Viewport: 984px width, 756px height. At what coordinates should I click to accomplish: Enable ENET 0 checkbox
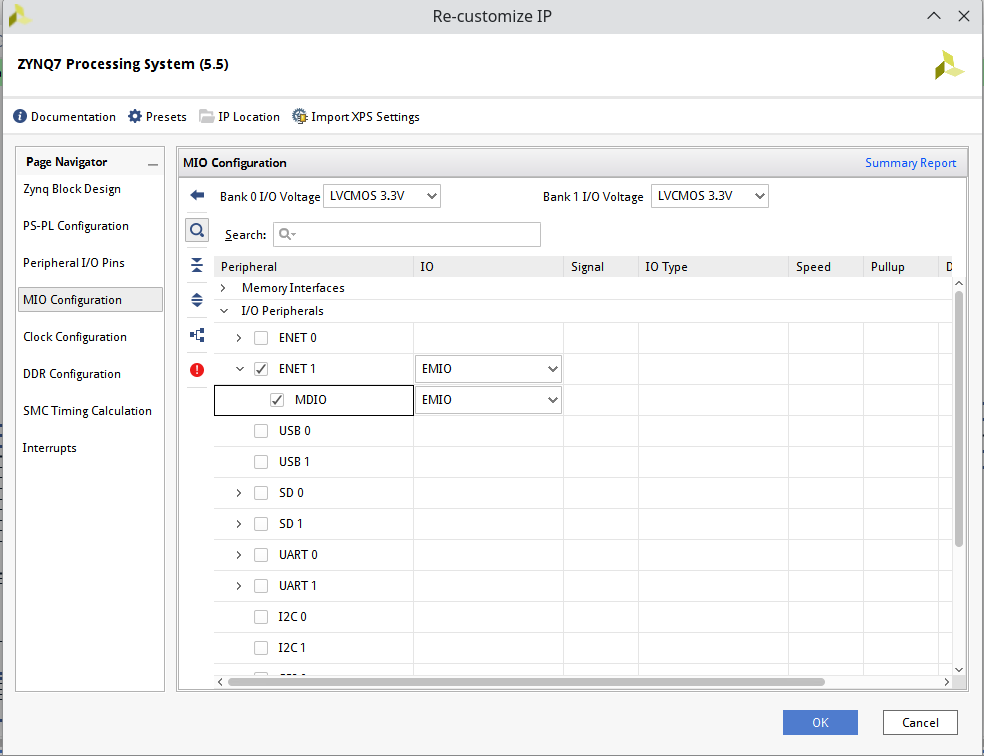coord(261,338)
